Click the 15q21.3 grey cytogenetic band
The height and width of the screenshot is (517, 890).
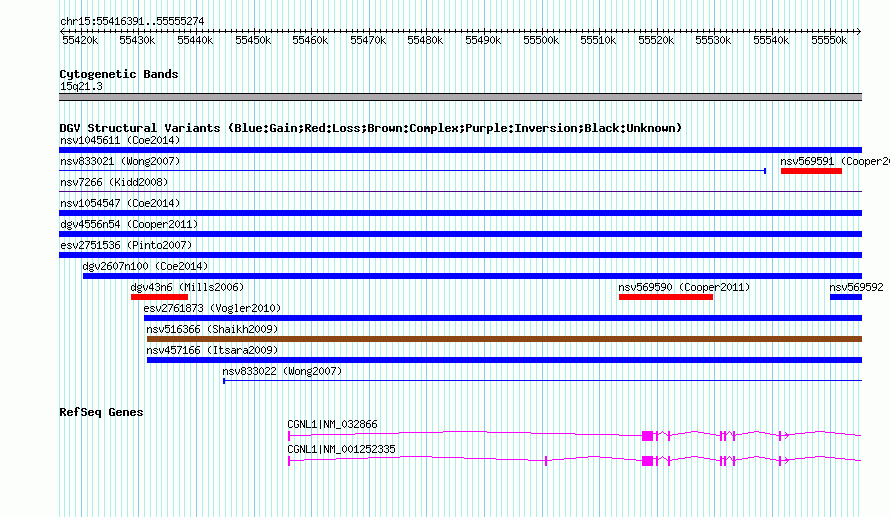click(x=460, y=97)
